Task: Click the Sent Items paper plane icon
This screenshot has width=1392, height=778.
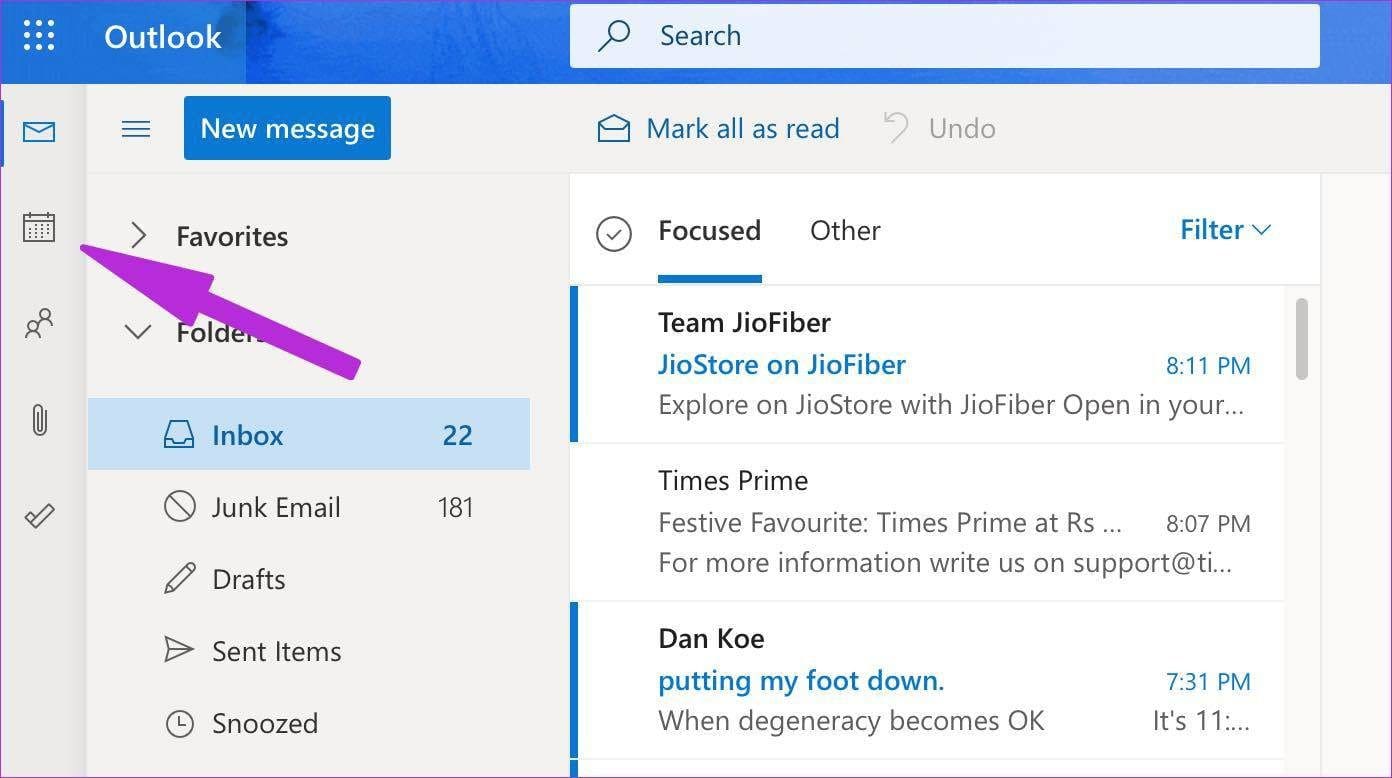Action: [x=180, y=651]
